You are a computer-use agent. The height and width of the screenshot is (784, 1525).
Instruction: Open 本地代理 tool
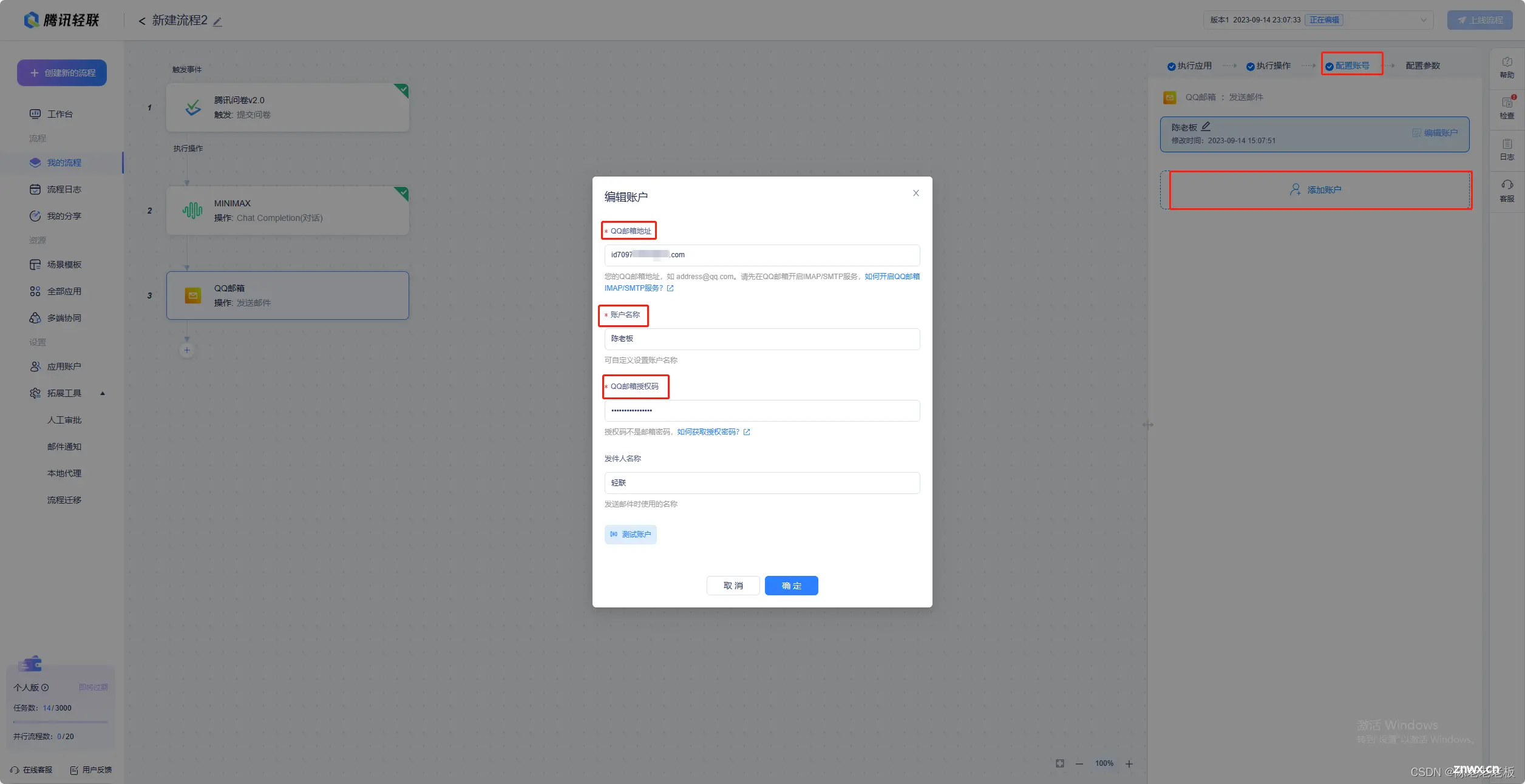pos(64,473)
